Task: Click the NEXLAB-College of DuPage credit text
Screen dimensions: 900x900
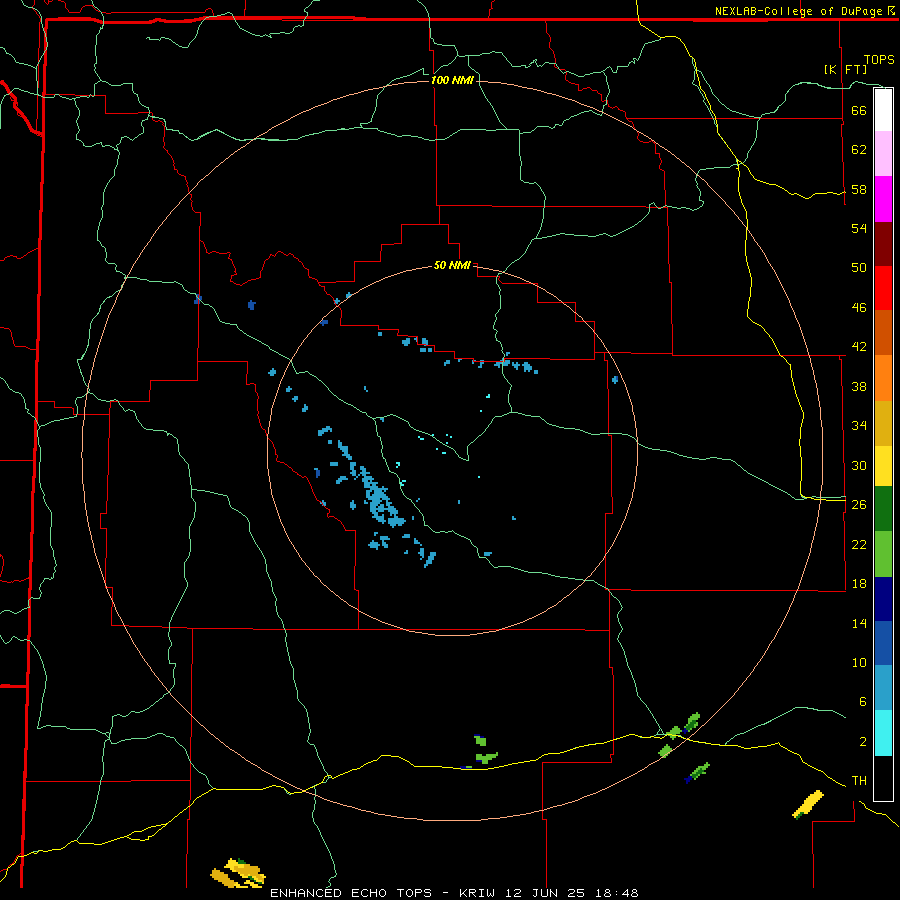Action: pyautogui.click(x=798, y=11)
